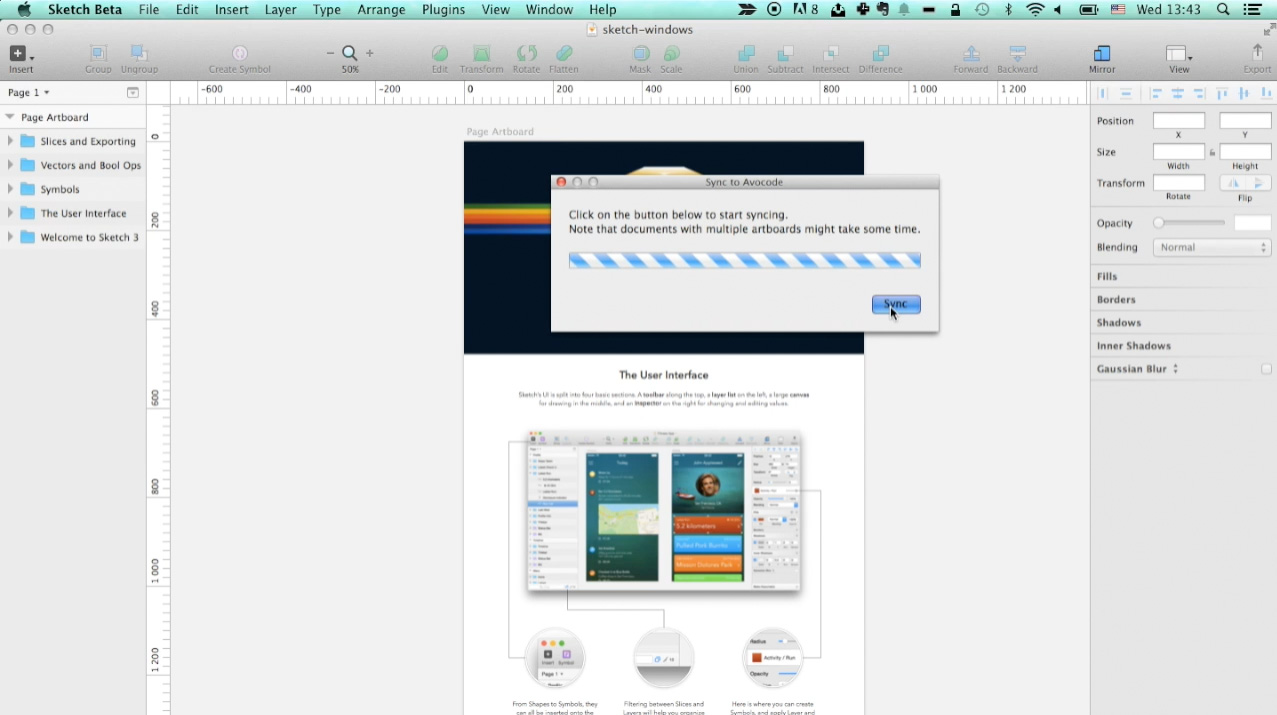Open the Plugins menu
The width and height of the screenshot is (1277, 715).
point(443,9)
